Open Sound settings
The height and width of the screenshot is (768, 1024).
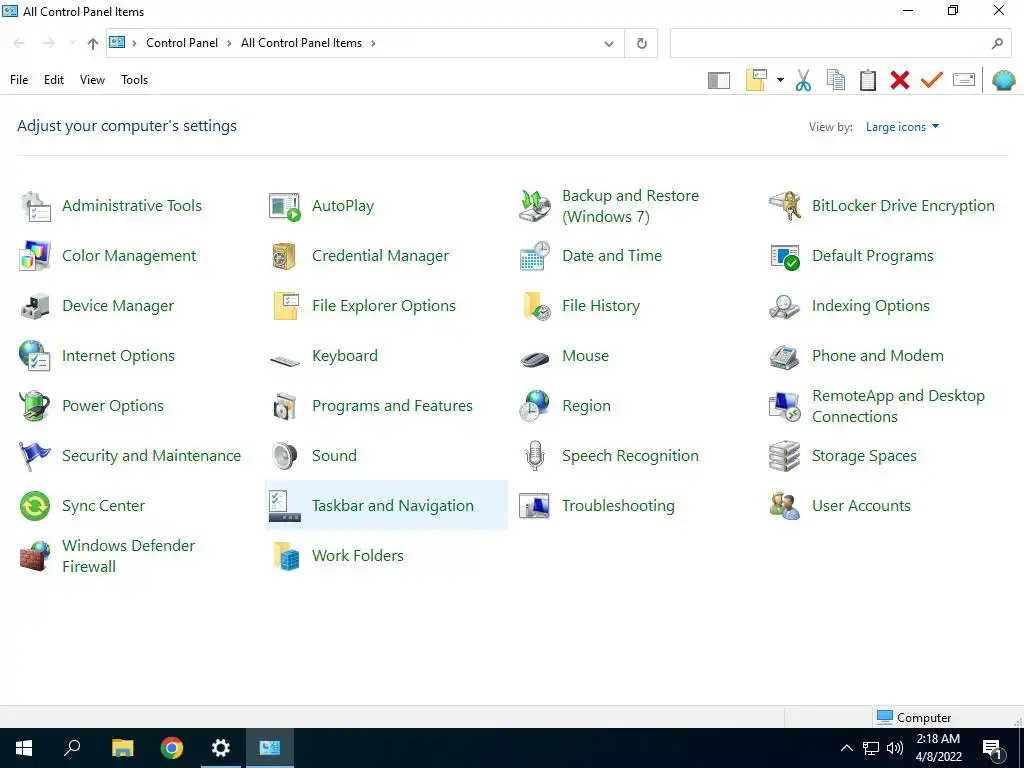pos(313,456)
